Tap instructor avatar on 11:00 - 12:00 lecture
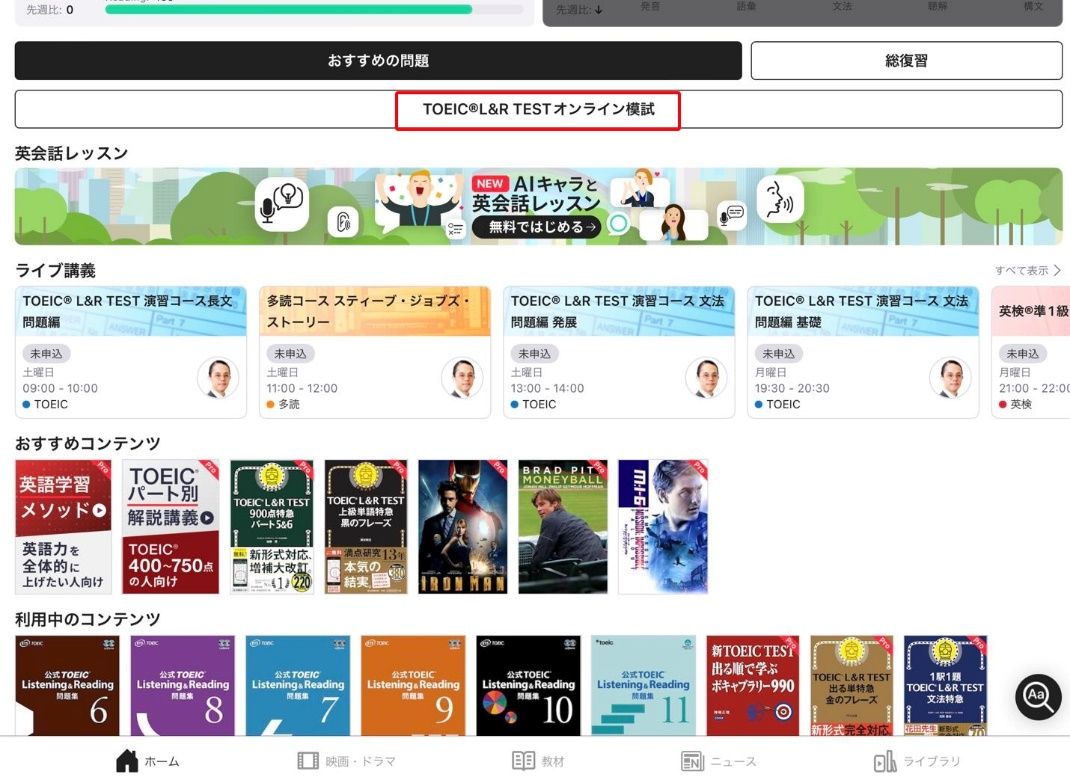 [x=463, y=378]
